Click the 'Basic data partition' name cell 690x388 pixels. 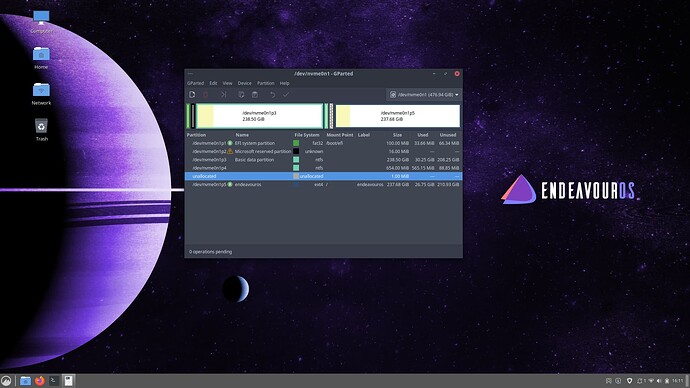pyautogui.click(x=254, y=160)
